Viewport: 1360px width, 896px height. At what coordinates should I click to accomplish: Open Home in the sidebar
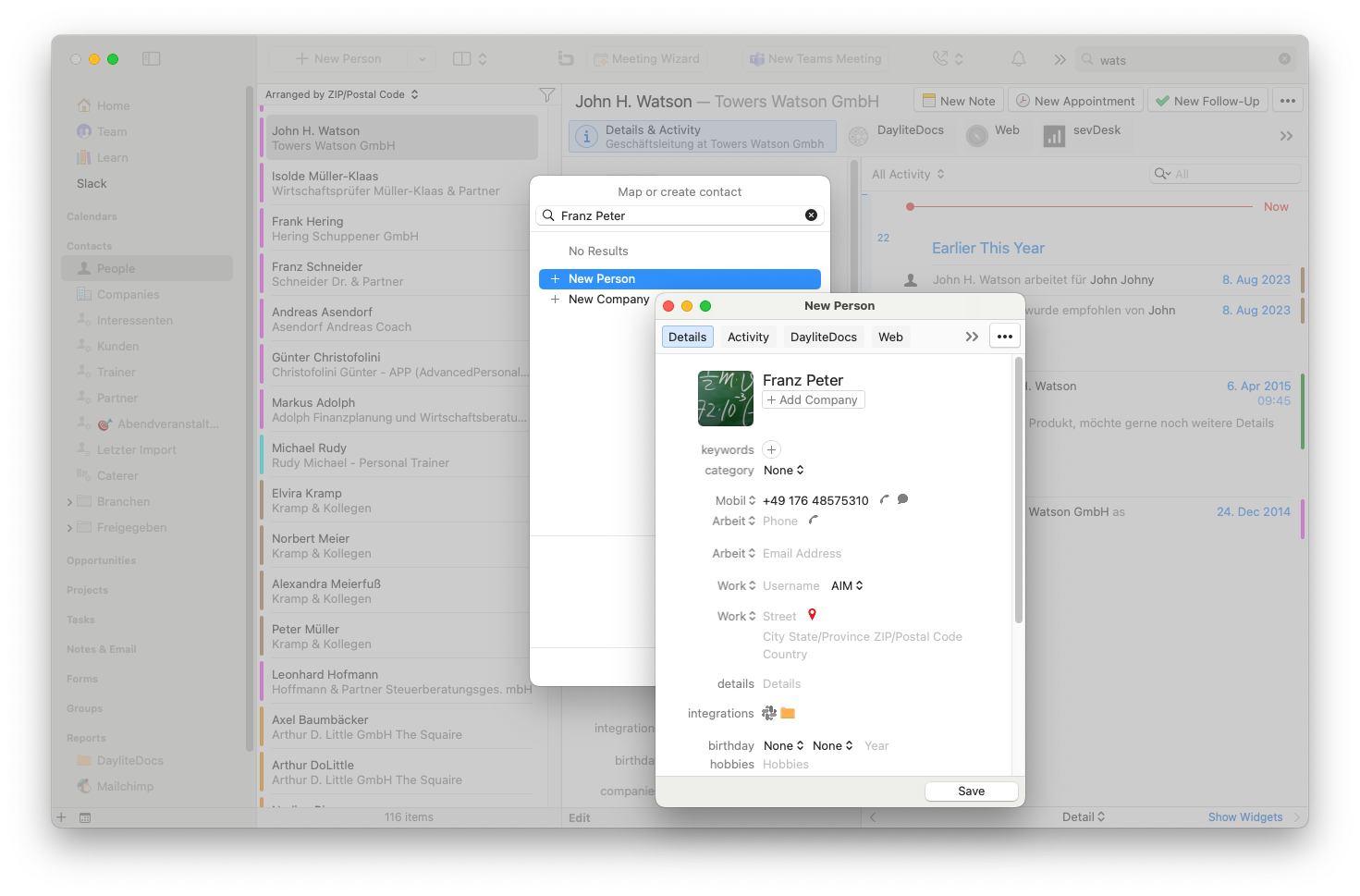[103, 106]
